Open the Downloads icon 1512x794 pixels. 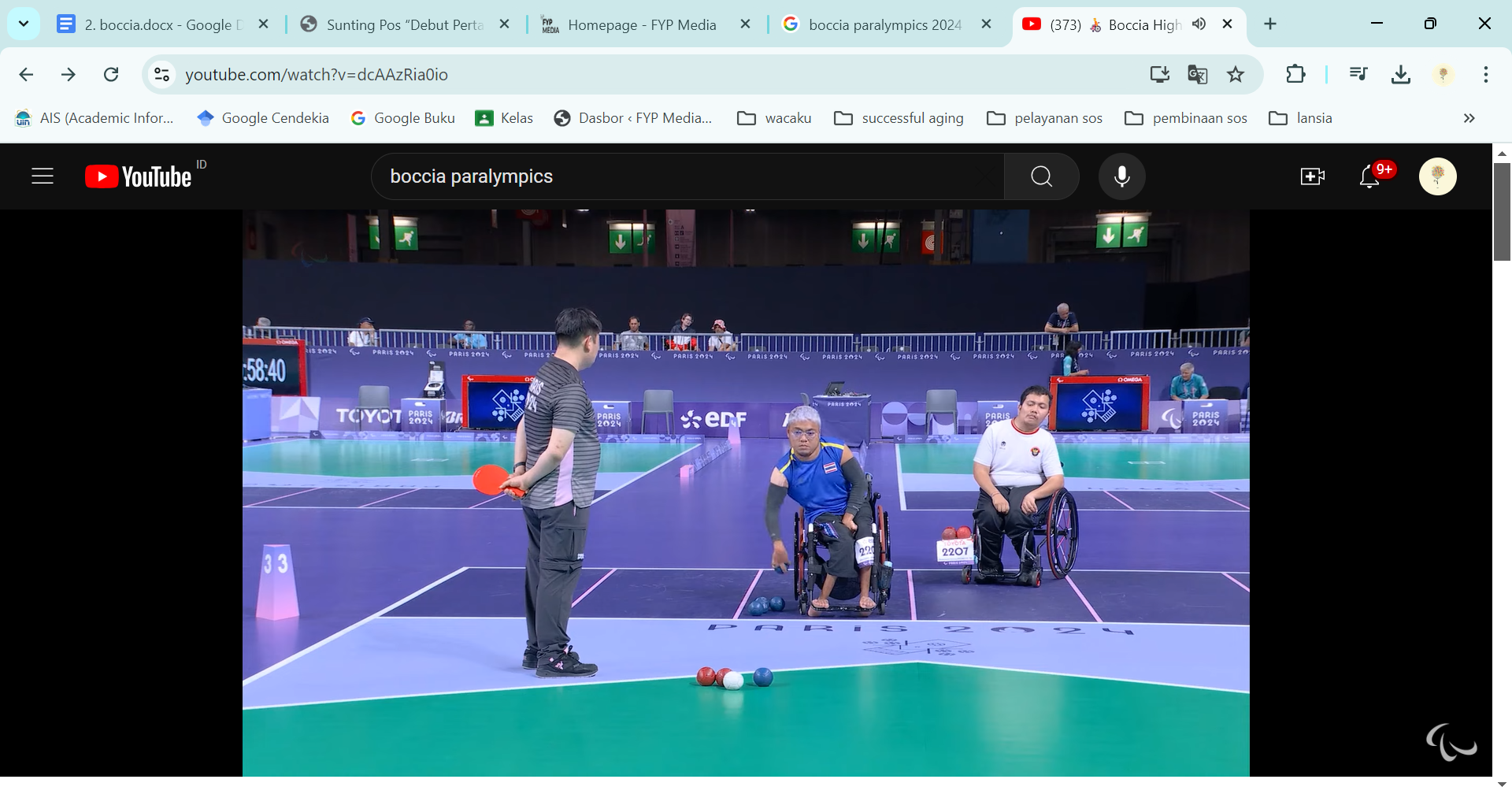(1401, 74)
